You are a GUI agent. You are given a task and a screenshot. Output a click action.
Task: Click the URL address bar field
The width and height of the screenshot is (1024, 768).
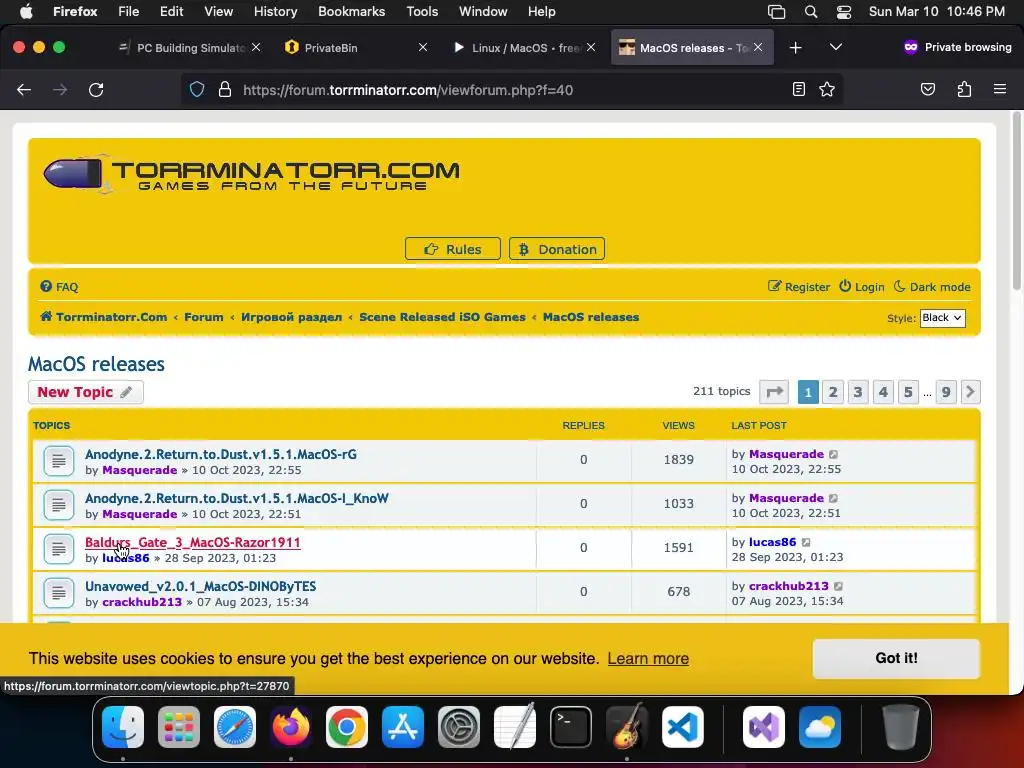click(513, 90)
